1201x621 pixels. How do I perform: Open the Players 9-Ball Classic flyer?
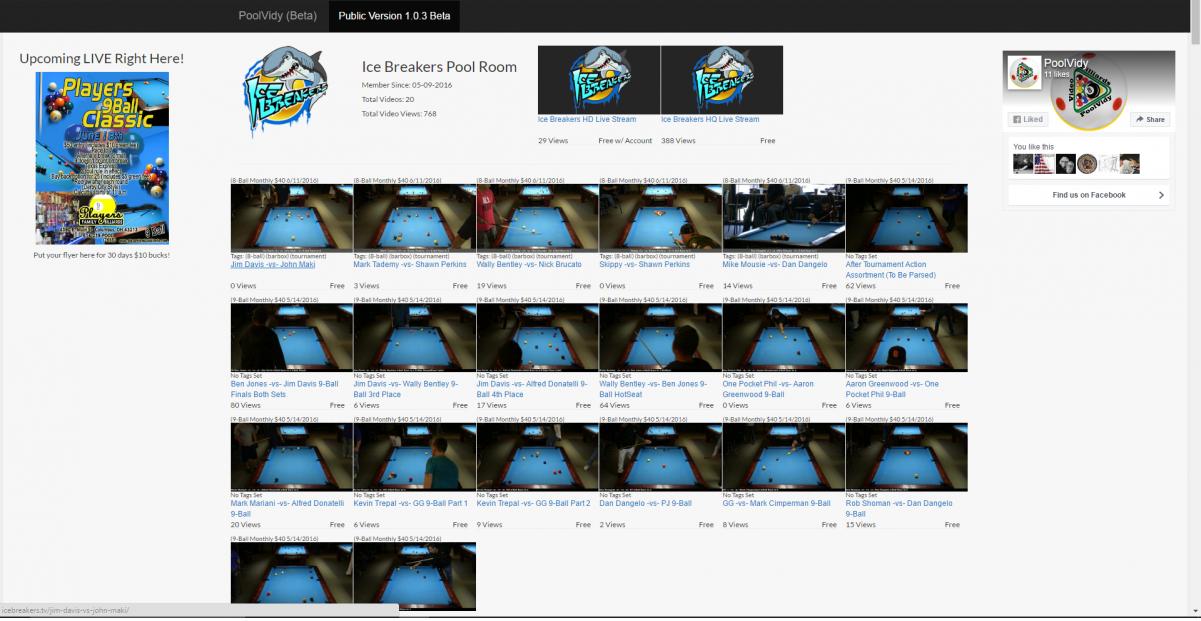click(x=102, y=158)
